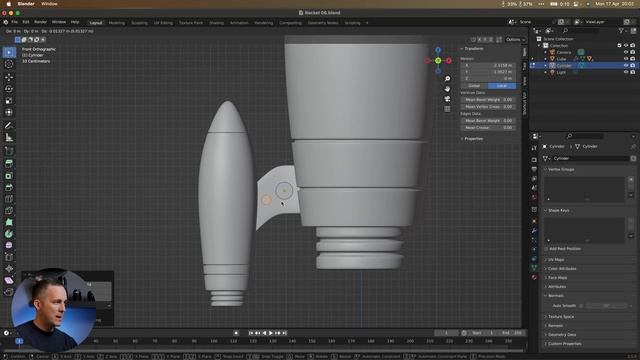Screen dimensions: 640x360
Task: Open the File menu
Action: point(14,22)
